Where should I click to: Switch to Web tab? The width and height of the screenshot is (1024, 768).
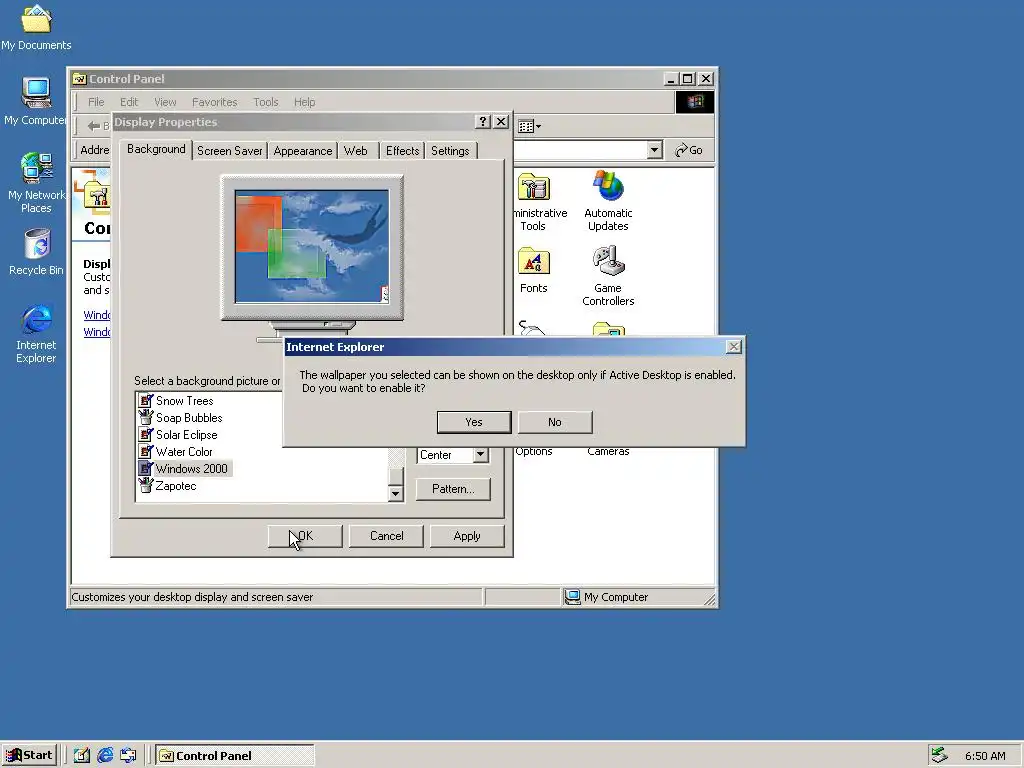pyautogui.click(x=356, y=151)
